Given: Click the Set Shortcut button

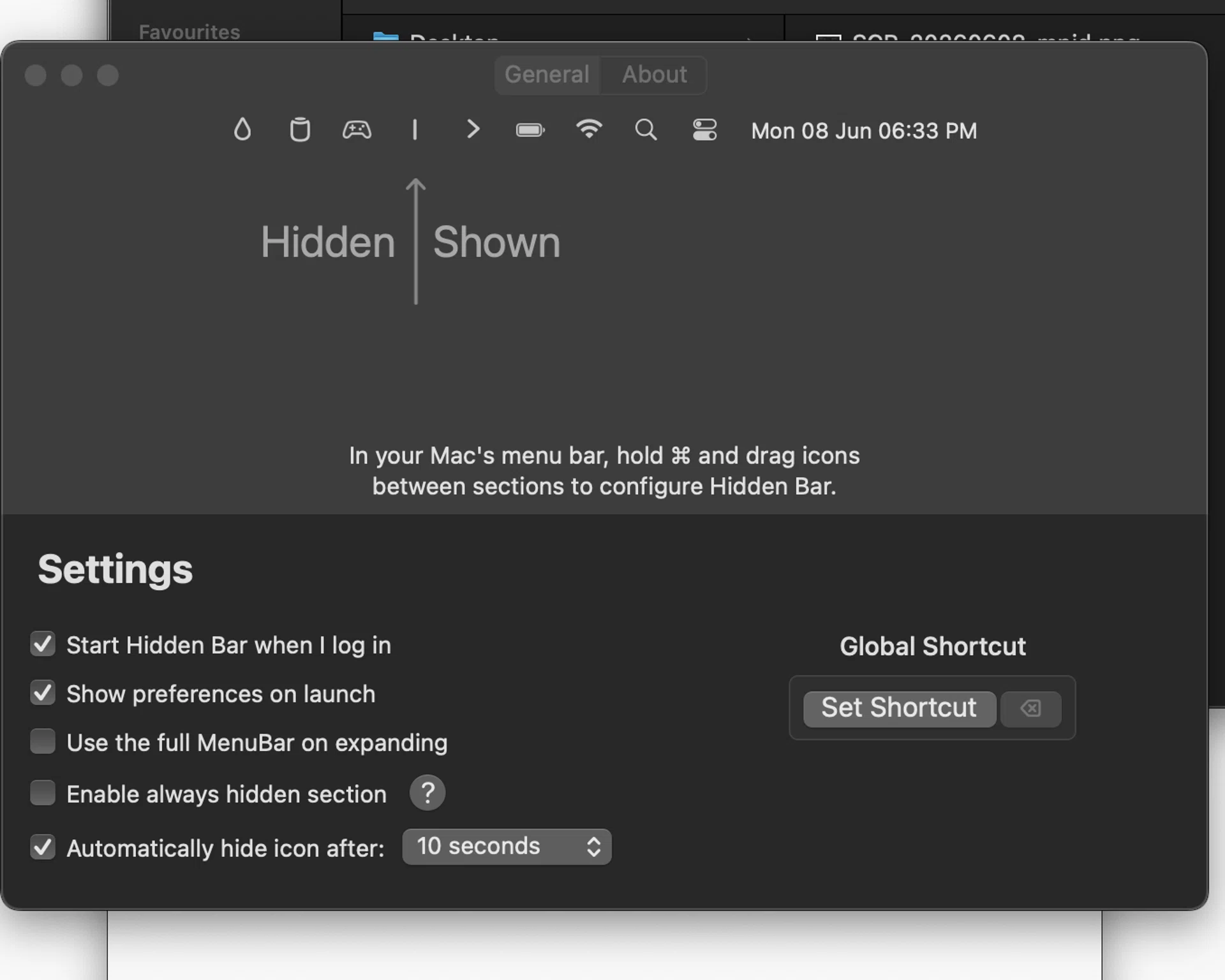Looking at the screenshot, I should pos(899,708).
